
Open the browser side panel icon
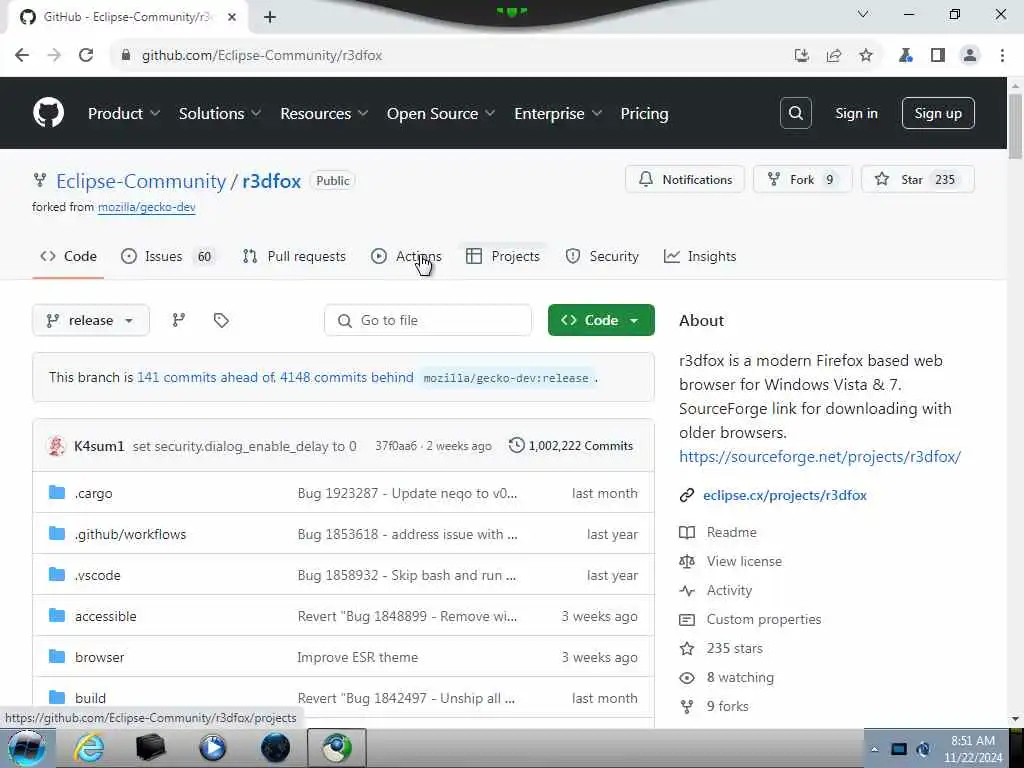[x=938, y=56]
